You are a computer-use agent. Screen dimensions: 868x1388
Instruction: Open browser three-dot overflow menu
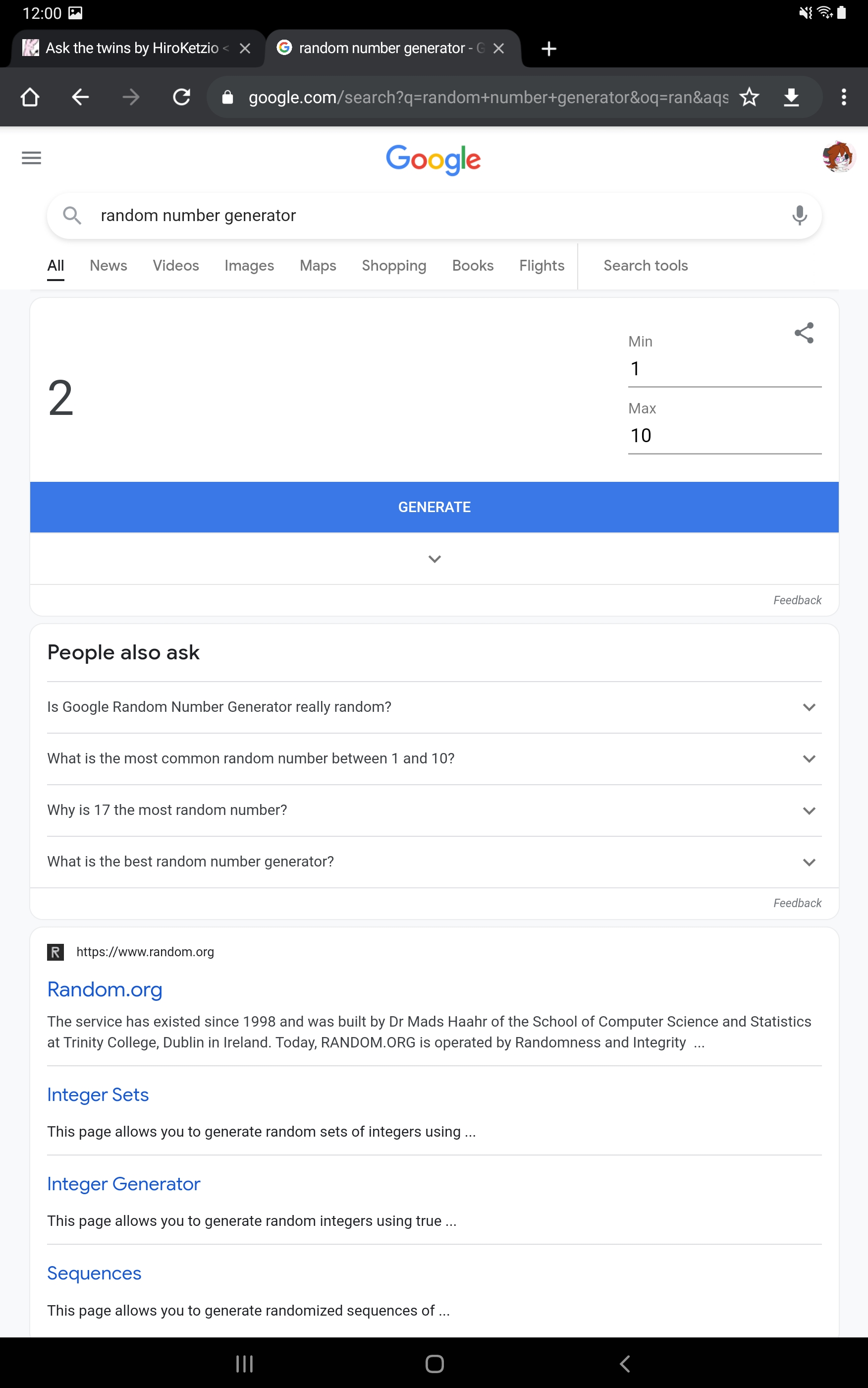[843, 97]
